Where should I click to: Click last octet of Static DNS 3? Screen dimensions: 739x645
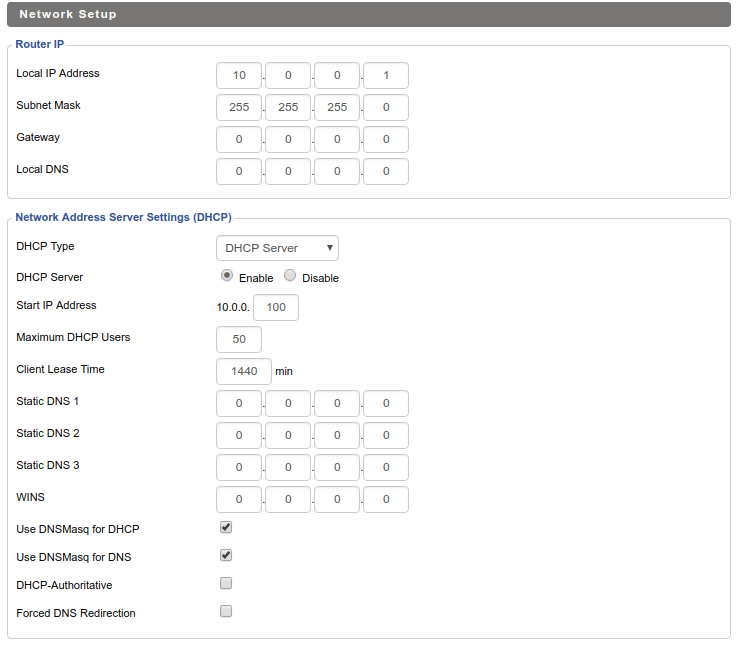pos(386,467)
